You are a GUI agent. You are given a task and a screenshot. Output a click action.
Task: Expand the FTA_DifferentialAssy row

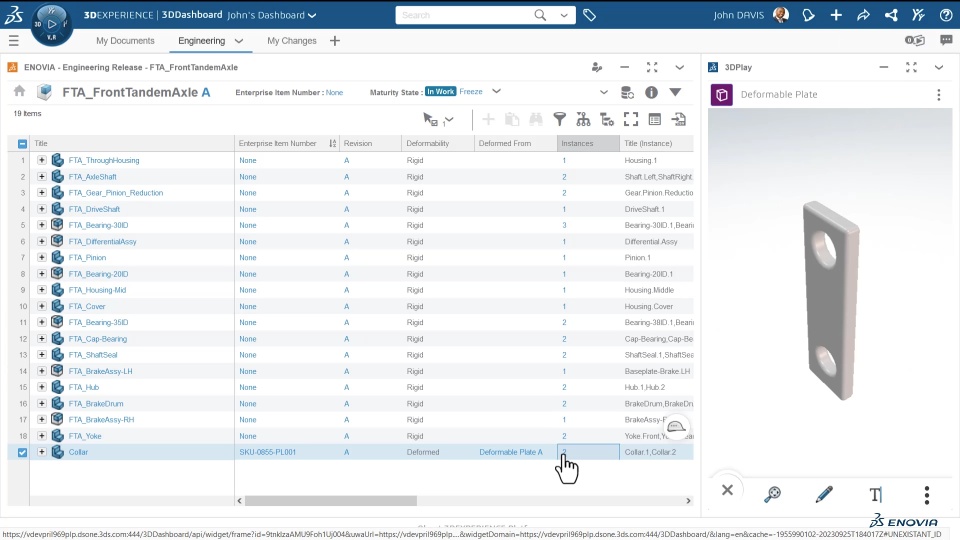click(x=42, y=241)
